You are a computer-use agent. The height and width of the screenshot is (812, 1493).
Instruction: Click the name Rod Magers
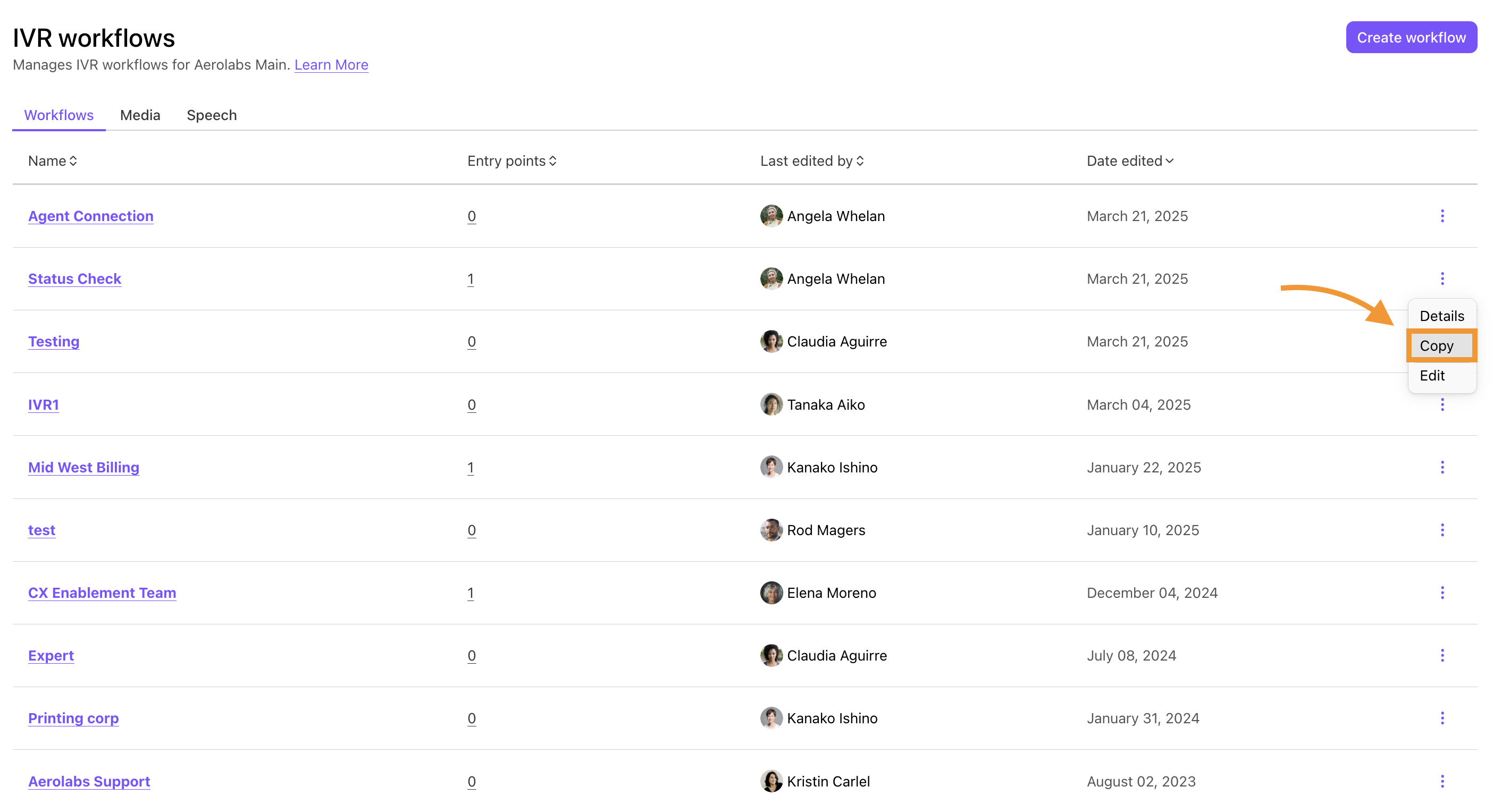click(x=826, y=530)
